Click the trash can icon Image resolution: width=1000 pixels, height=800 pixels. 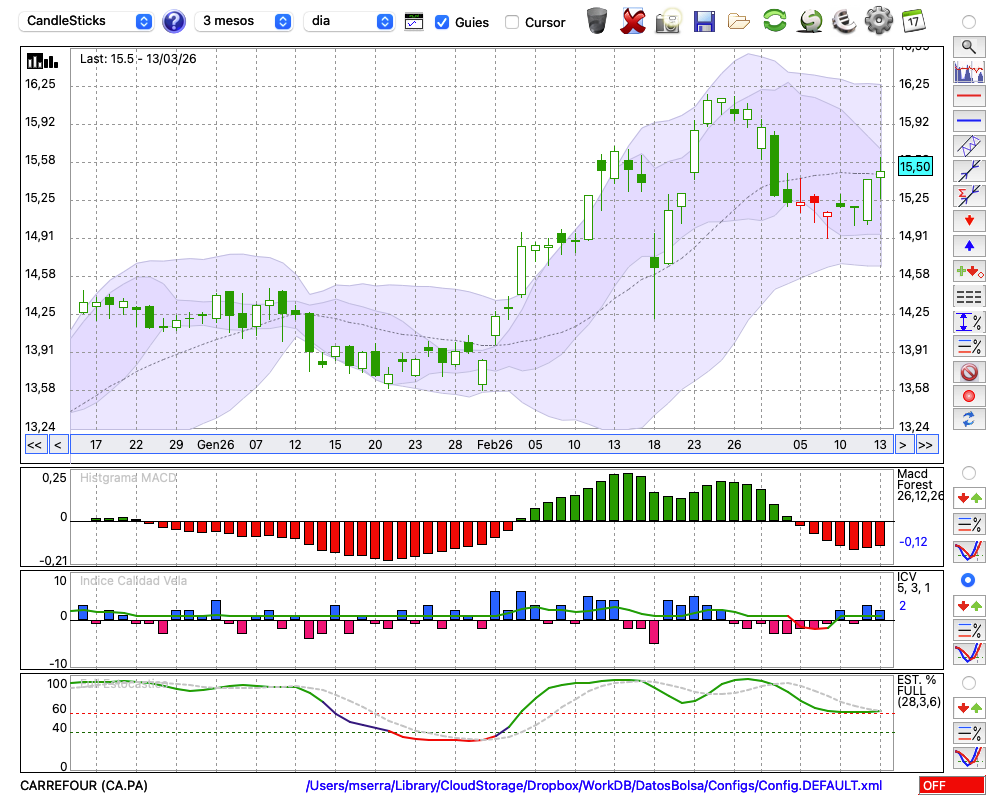[x=597, y=21]
